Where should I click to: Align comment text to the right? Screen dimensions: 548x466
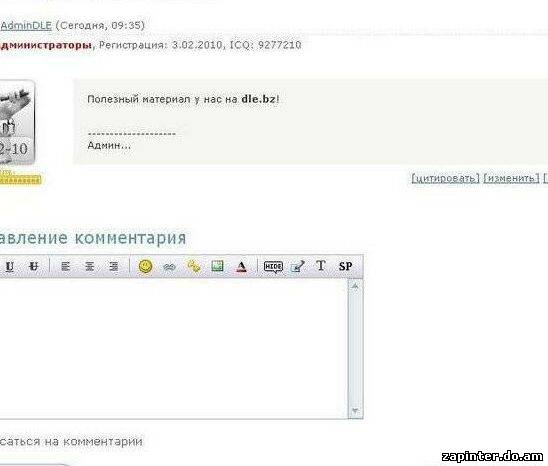(114, 267)
